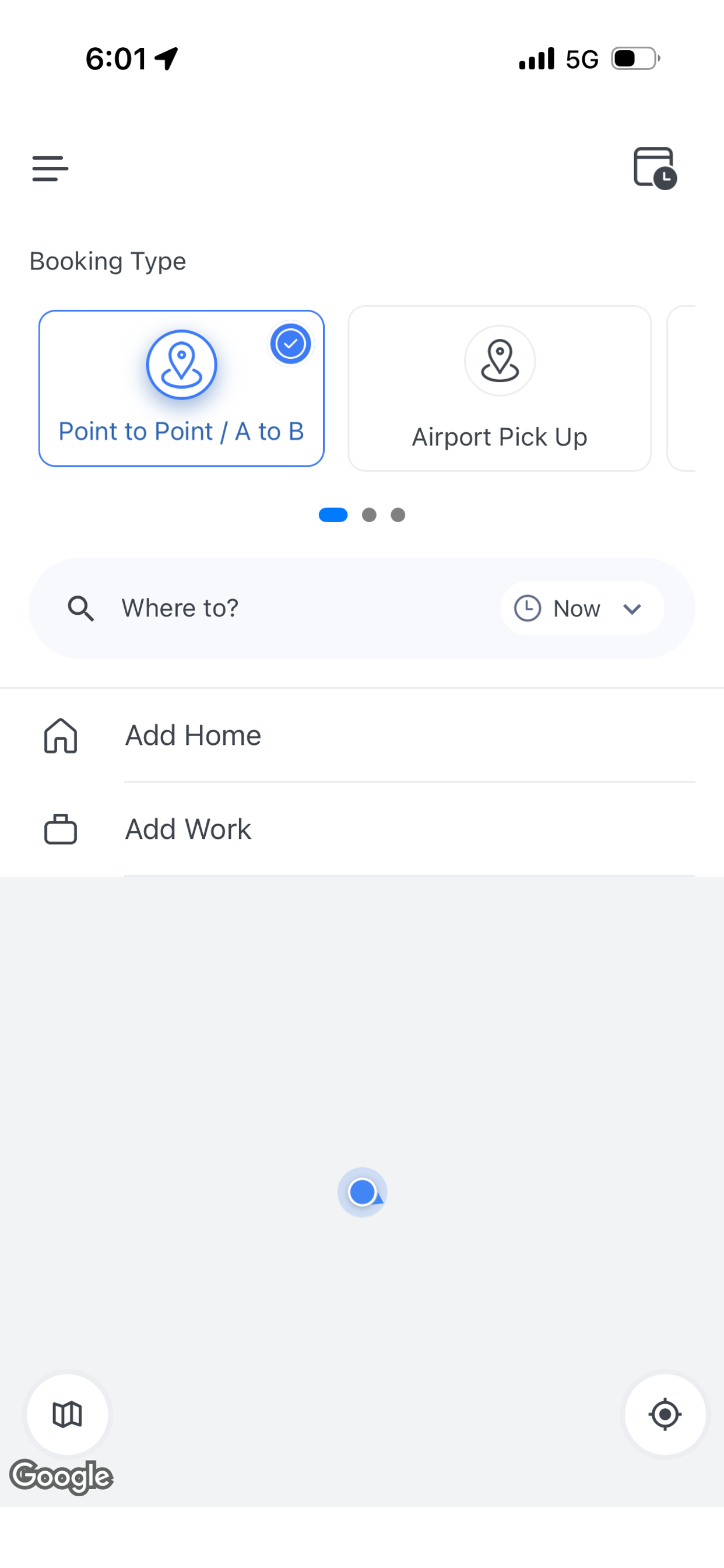This screenshot has width=724, height=1568.
Task: Tap the Point to Point location pin icon
Action: 181,365
